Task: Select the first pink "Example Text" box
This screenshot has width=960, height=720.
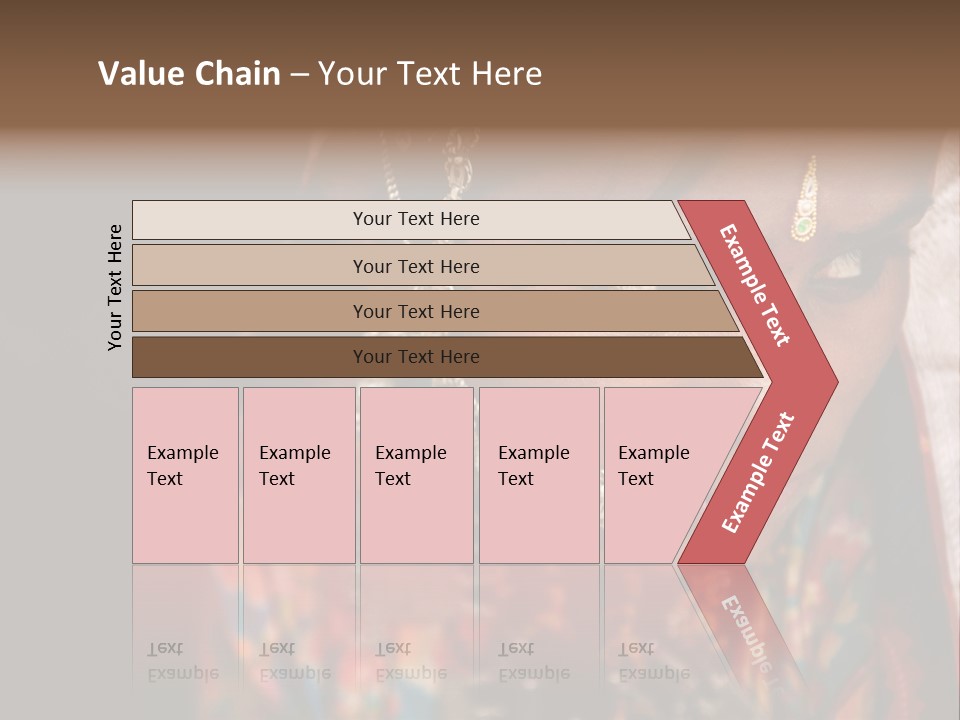Action: pos(185,475)
